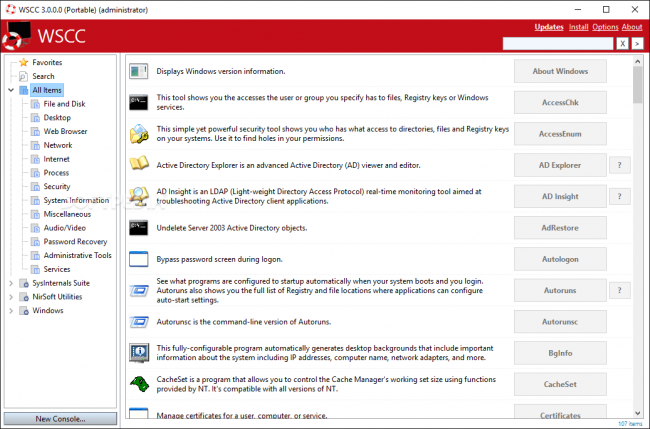Click the Network category icon
Image resolution: width=650 pixels, height=429 pixels.
click(36, 145)
